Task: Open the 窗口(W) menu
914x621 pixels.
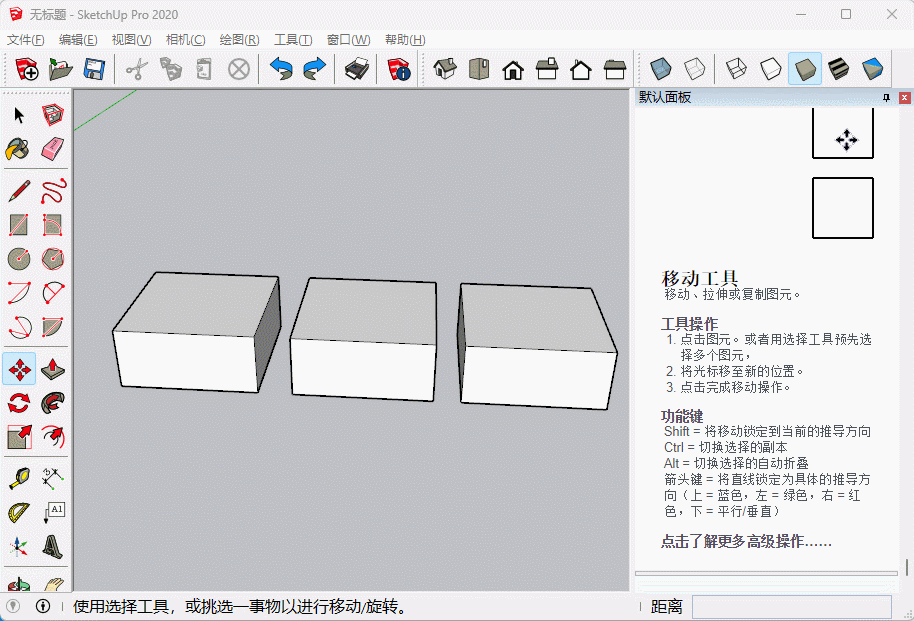Action: [348, 40]
